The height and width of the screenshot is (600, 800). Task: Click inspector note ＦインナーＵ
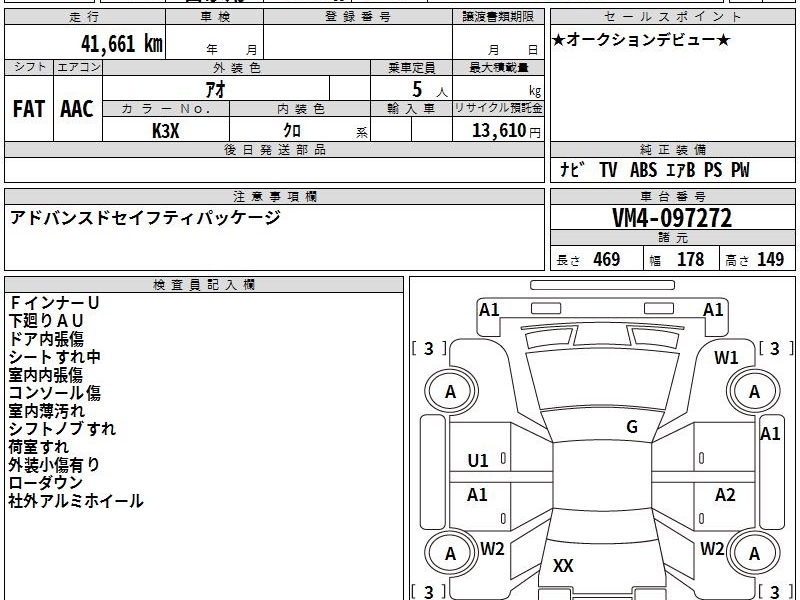pos(54,303)
